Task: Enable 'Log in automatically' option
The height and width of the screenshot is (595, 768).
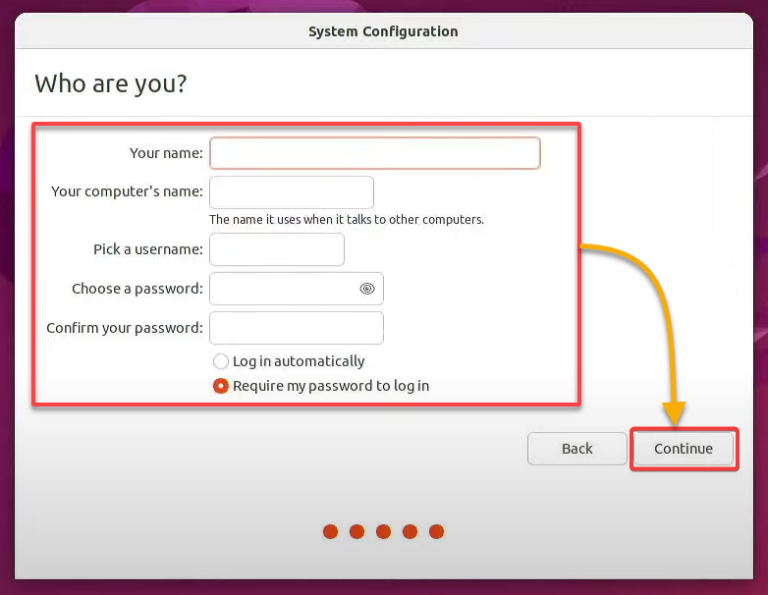Action: (x=221, y=361)
